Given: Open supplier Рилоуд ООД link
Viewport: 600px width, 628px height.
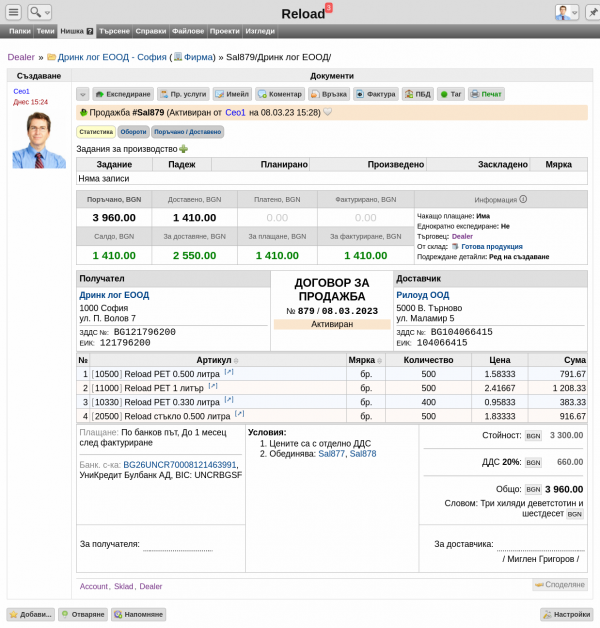Looking at the screenshot, I should pyautogui.click(x=423, y=295).
